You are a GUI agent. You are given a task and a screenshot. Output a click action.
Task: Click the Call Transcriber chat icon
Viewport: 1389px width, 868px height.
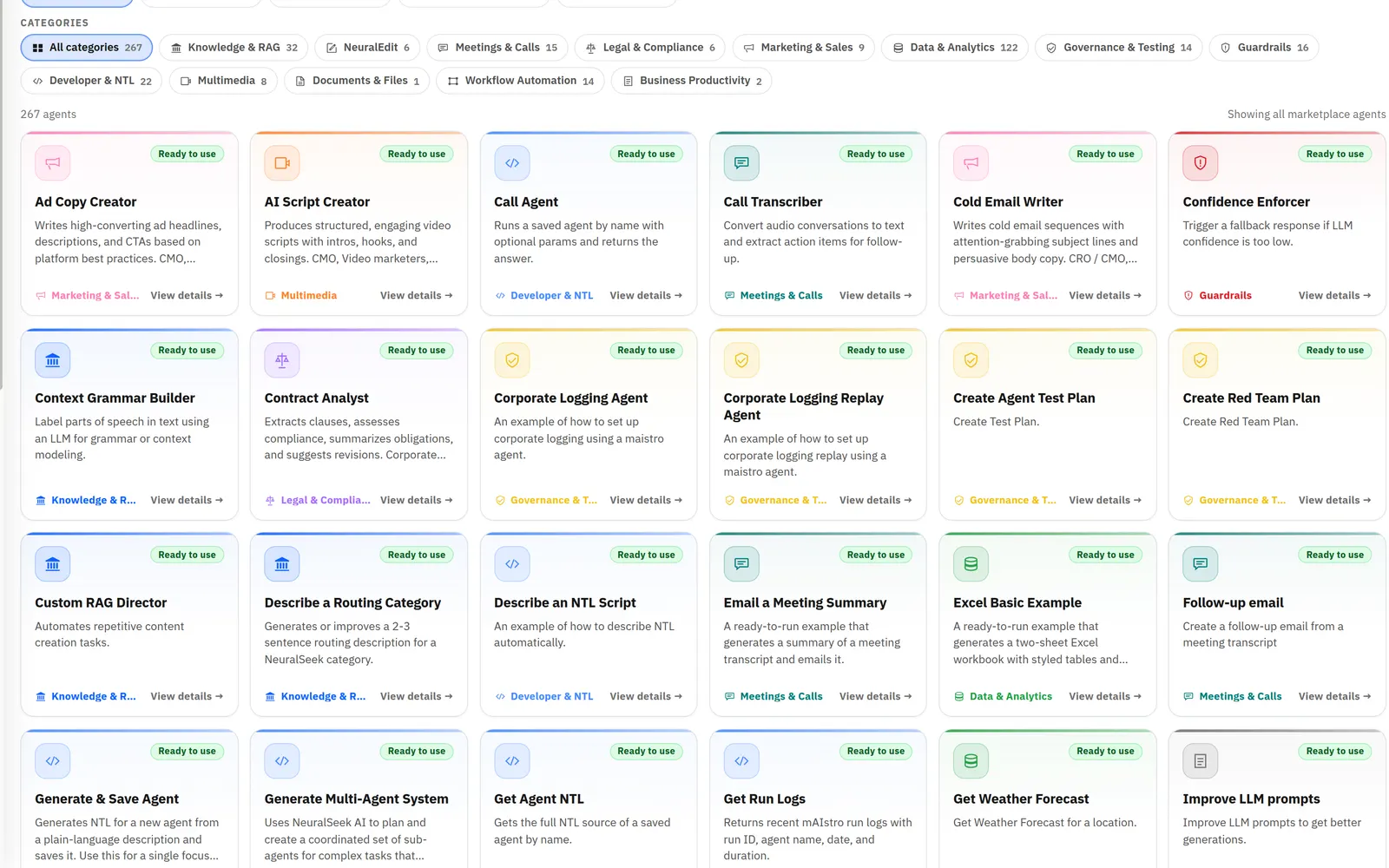[741, 163]
